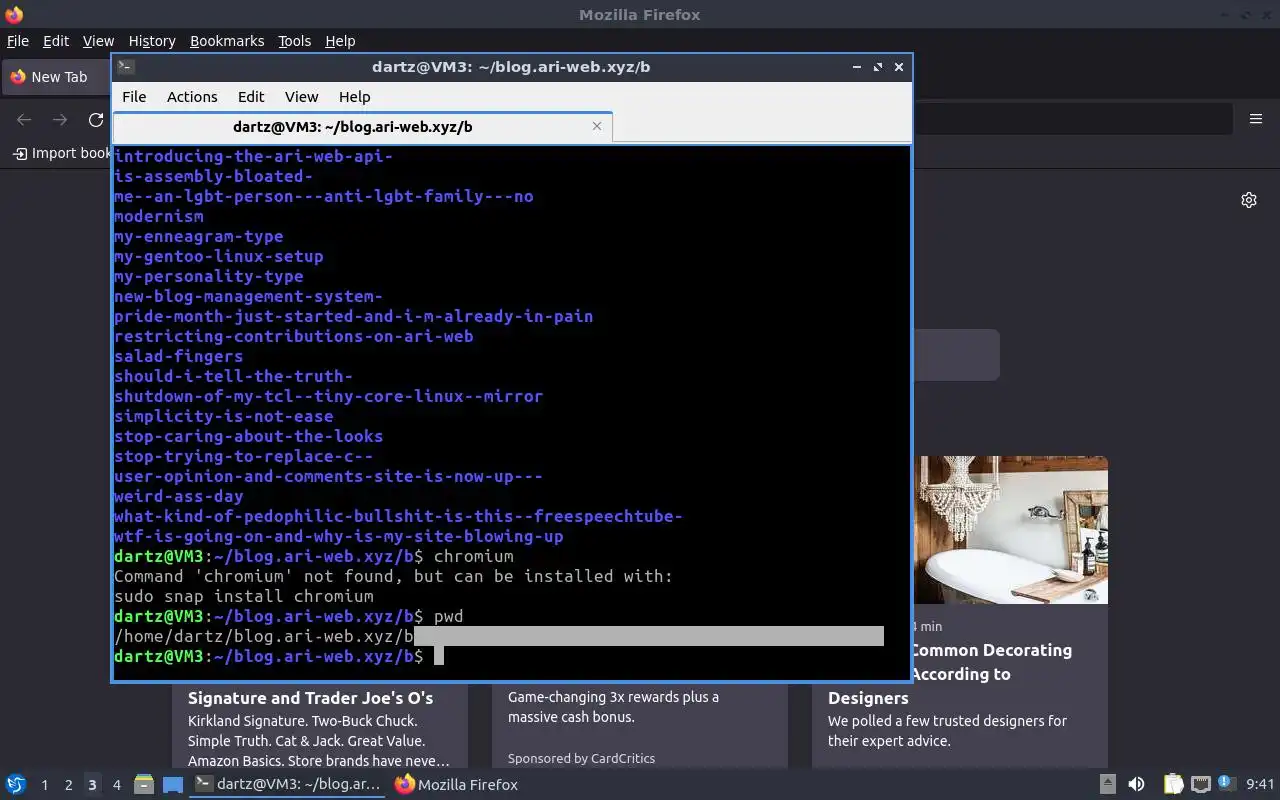Close the terminal window
The image size is (1280, 800).
(x=899, y=67)
